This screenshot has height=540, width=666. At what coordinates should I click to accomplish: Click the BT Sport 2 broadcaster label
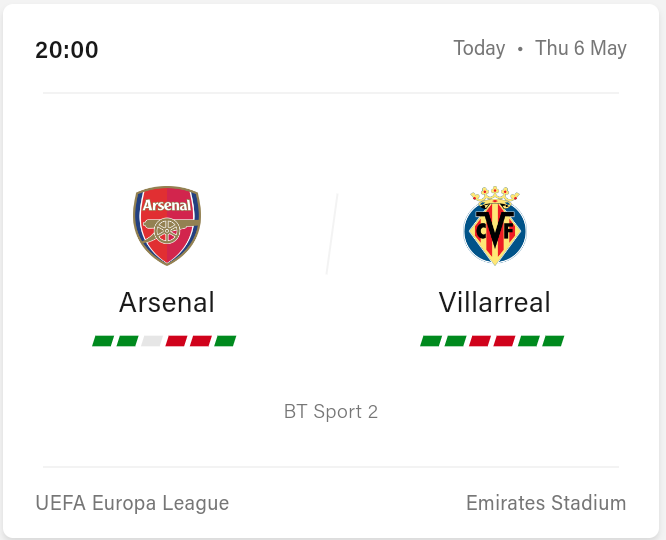point(331,411)
